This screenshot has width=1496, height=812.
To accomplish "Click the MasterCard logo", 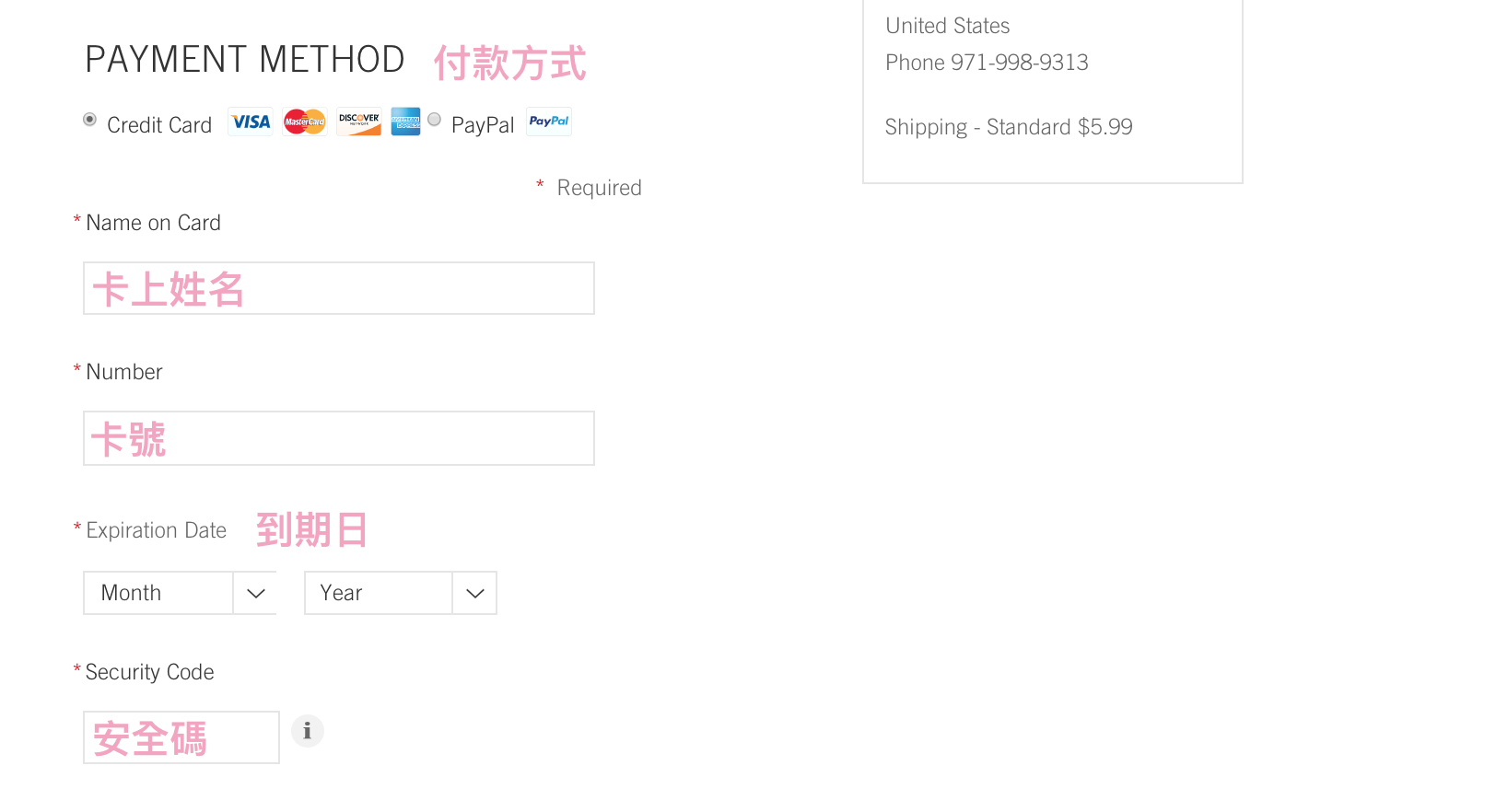I will (305, 122).
